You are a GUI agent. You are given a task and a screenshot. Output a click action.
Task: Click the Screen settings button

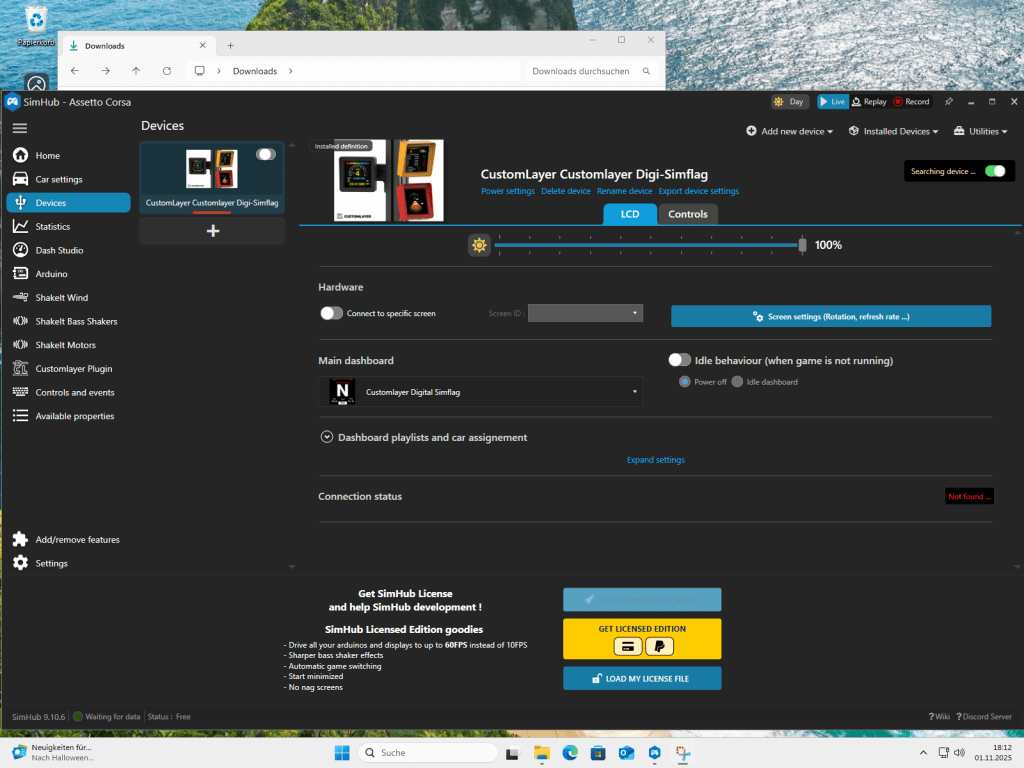tap(830, 317)
